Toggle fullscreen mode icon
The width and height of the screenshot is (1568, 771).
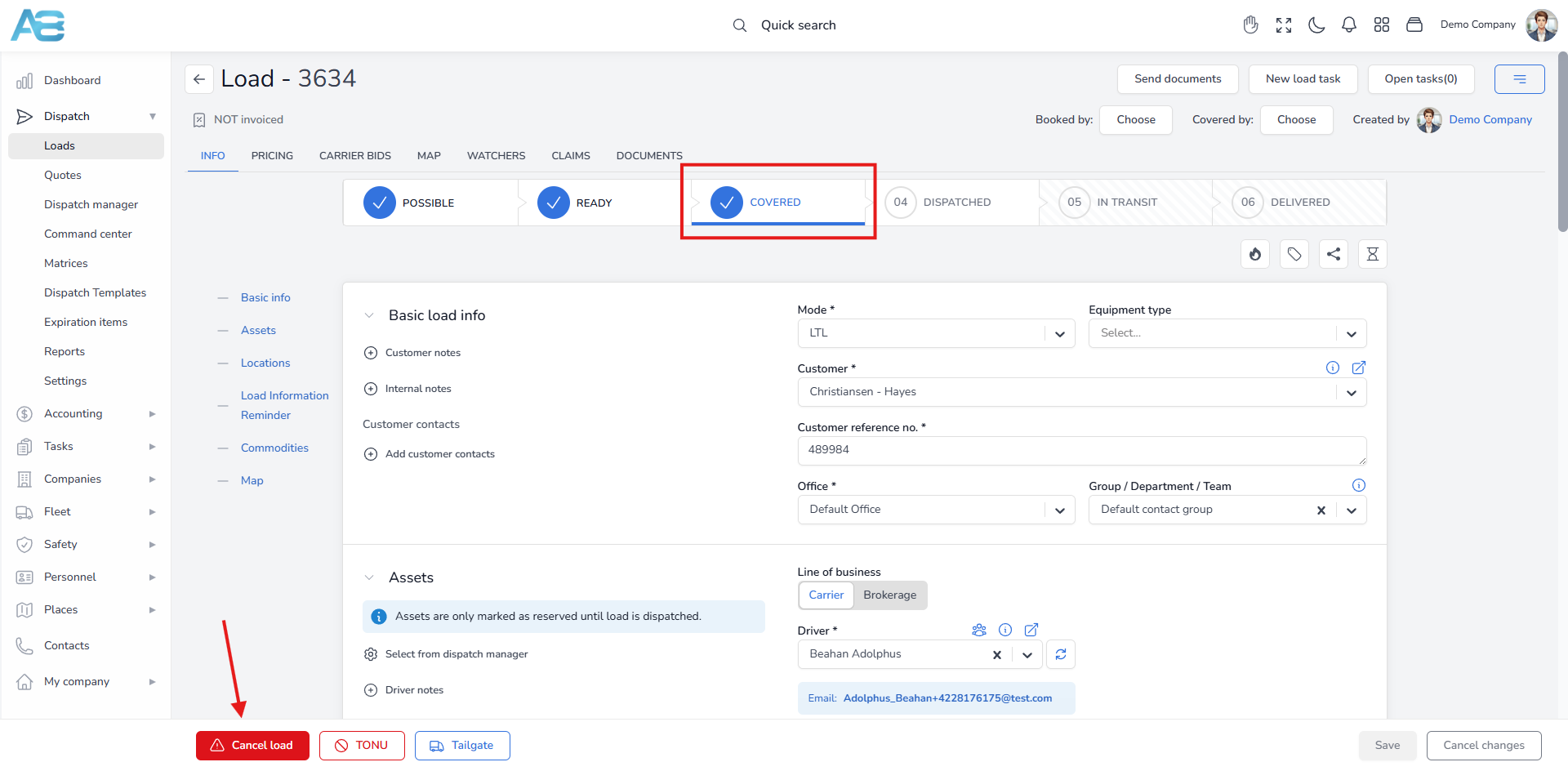[x=1284, y=25]
